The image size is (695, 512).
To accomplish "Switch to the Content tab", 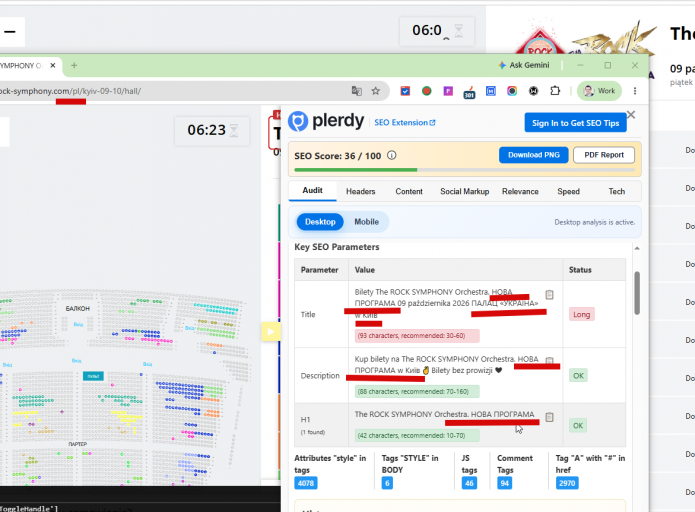I will pos(409,192).
